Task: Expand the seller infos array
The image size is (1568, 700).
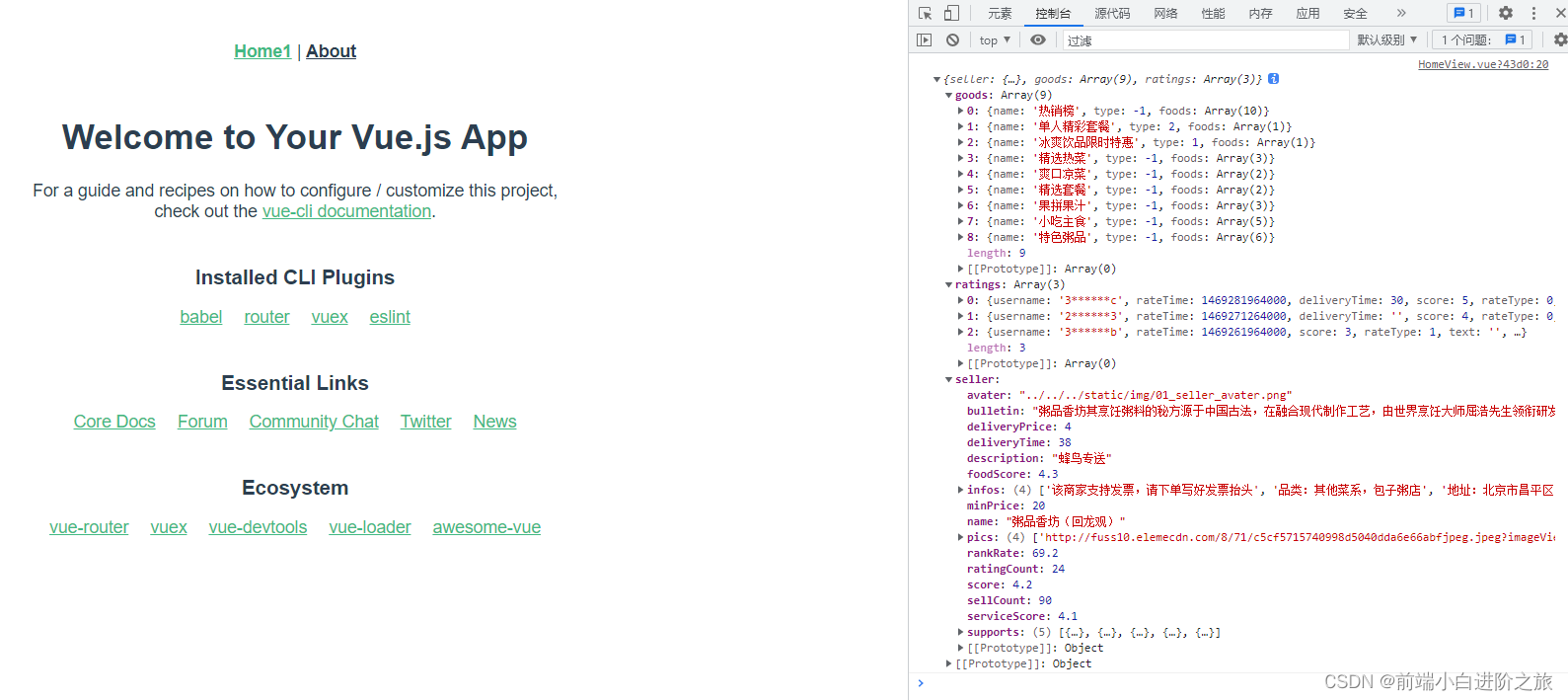Action: click(961, 490)
